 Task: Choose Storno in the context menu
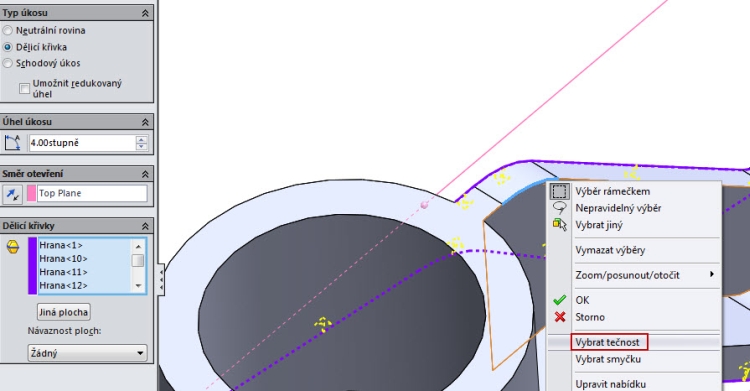590,317
